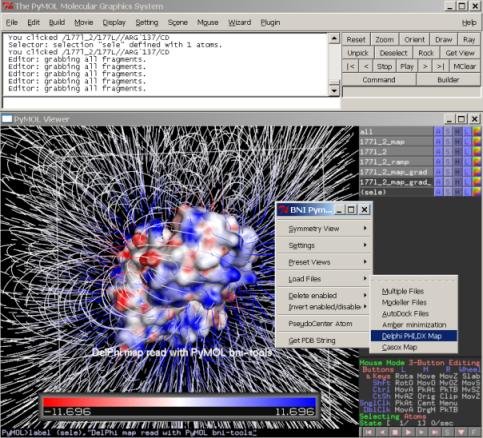Image resolution: width=483 pixels, height=438 pixels.
Task: Expand Settings submenu in BNI window
Action: point(324,245)
